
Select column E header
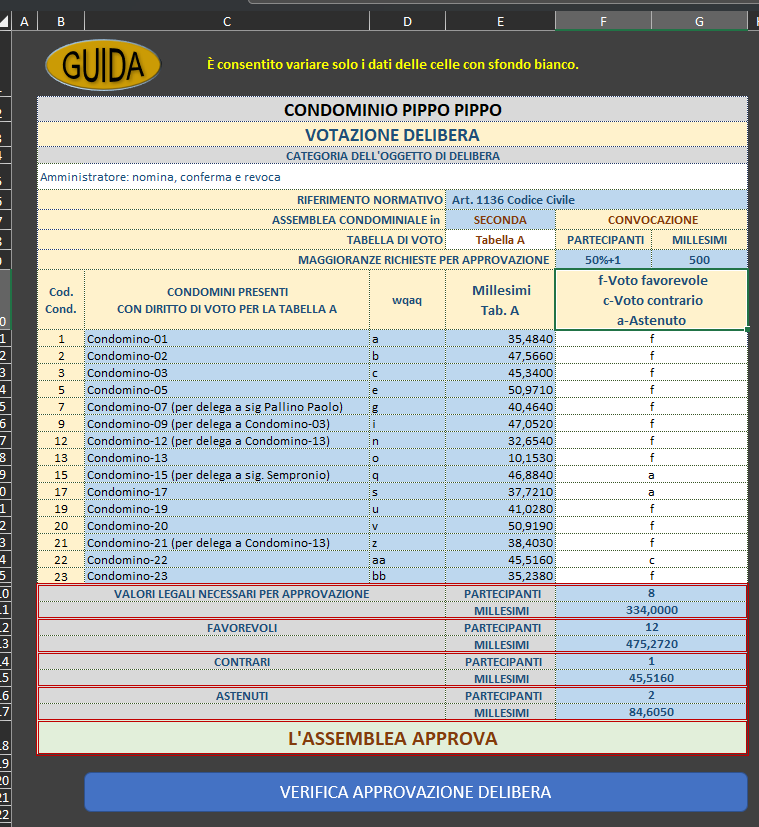pyautogui.click(x=500, y=22)
